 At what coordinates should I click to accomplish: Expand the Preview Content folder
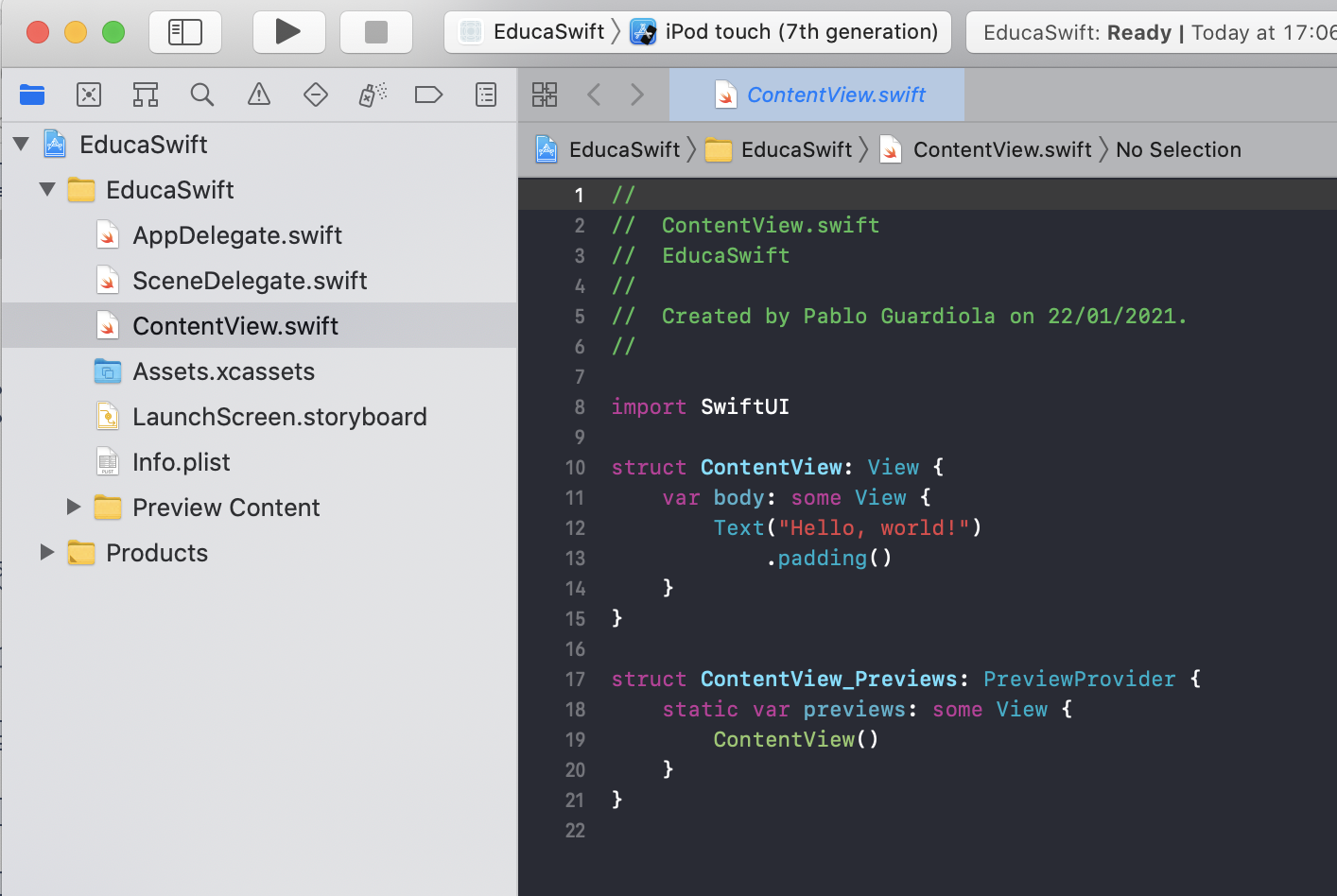[74, 508]
